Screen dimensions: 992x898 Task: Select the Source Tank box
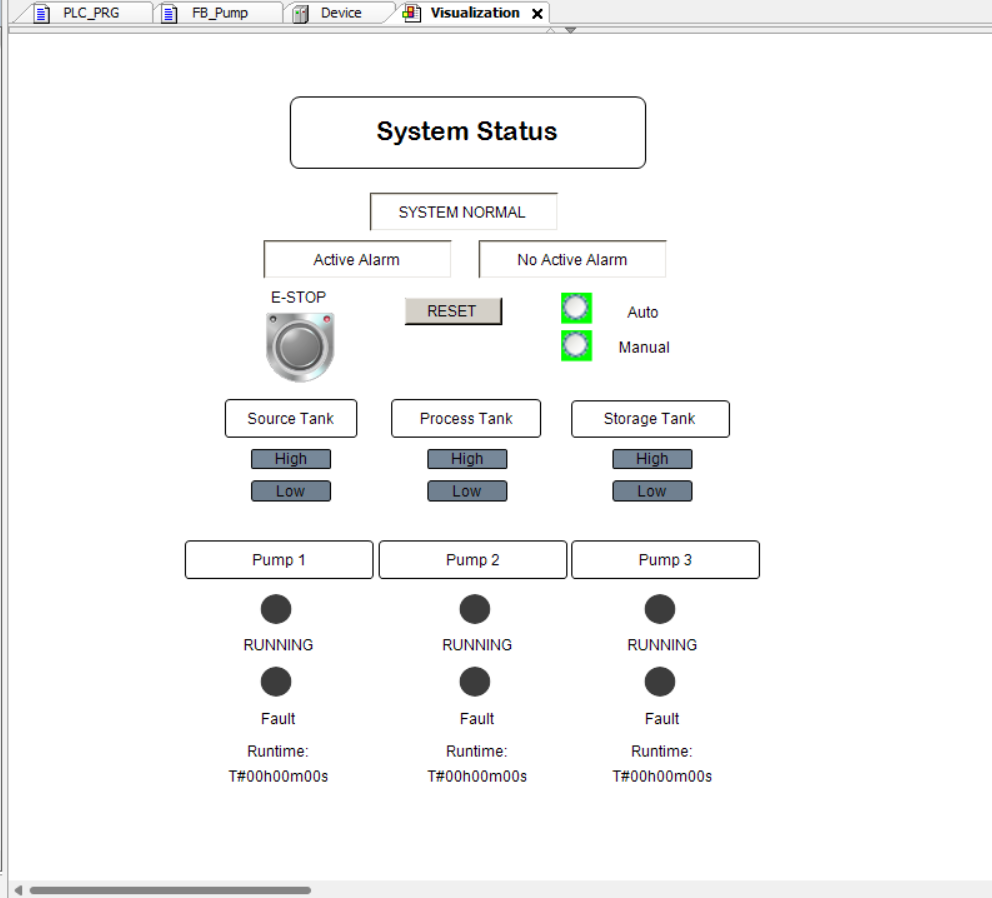click(291, 418)
